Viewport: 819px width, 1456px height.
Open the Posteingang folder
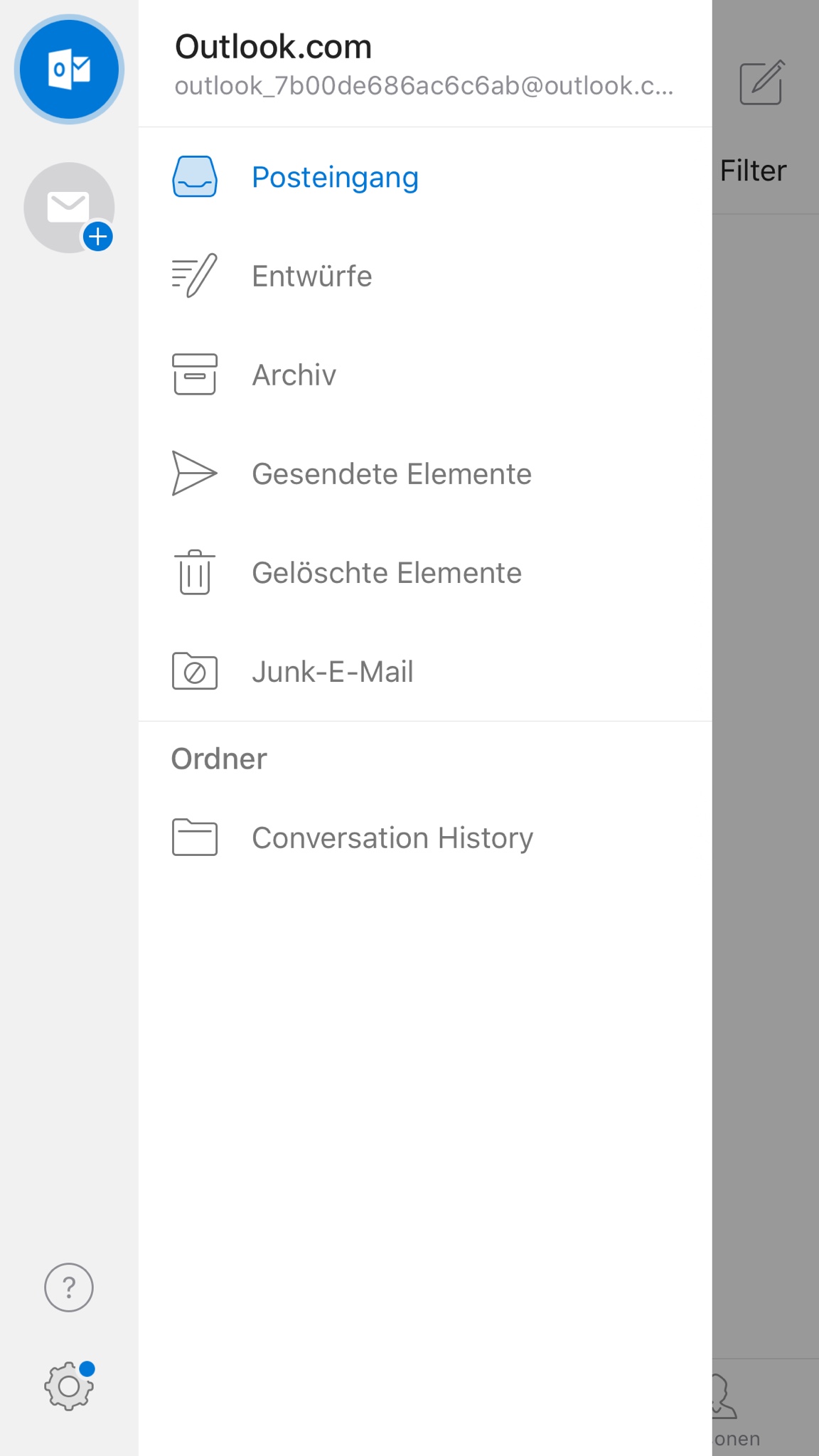(x=335, y=177)
